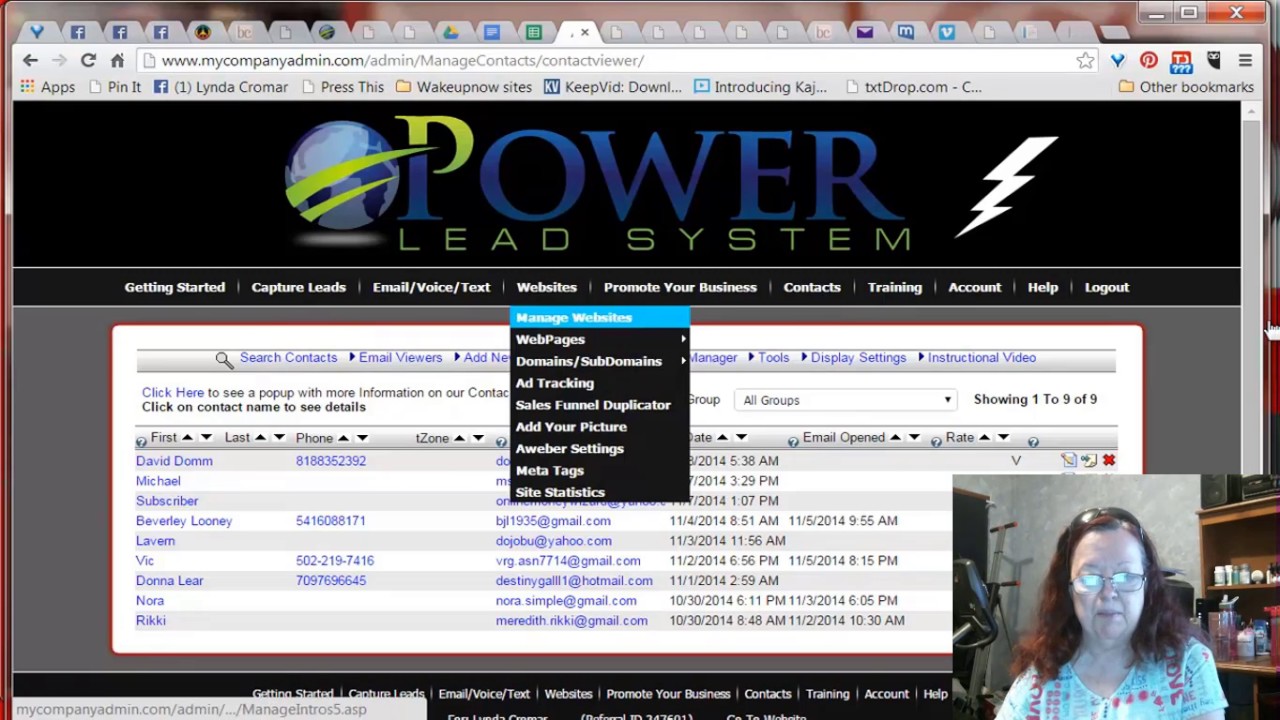This screenshot has width=1280, height=720.
Task: Click Logout in the top navigation
Action: [x=1106, y=287]
